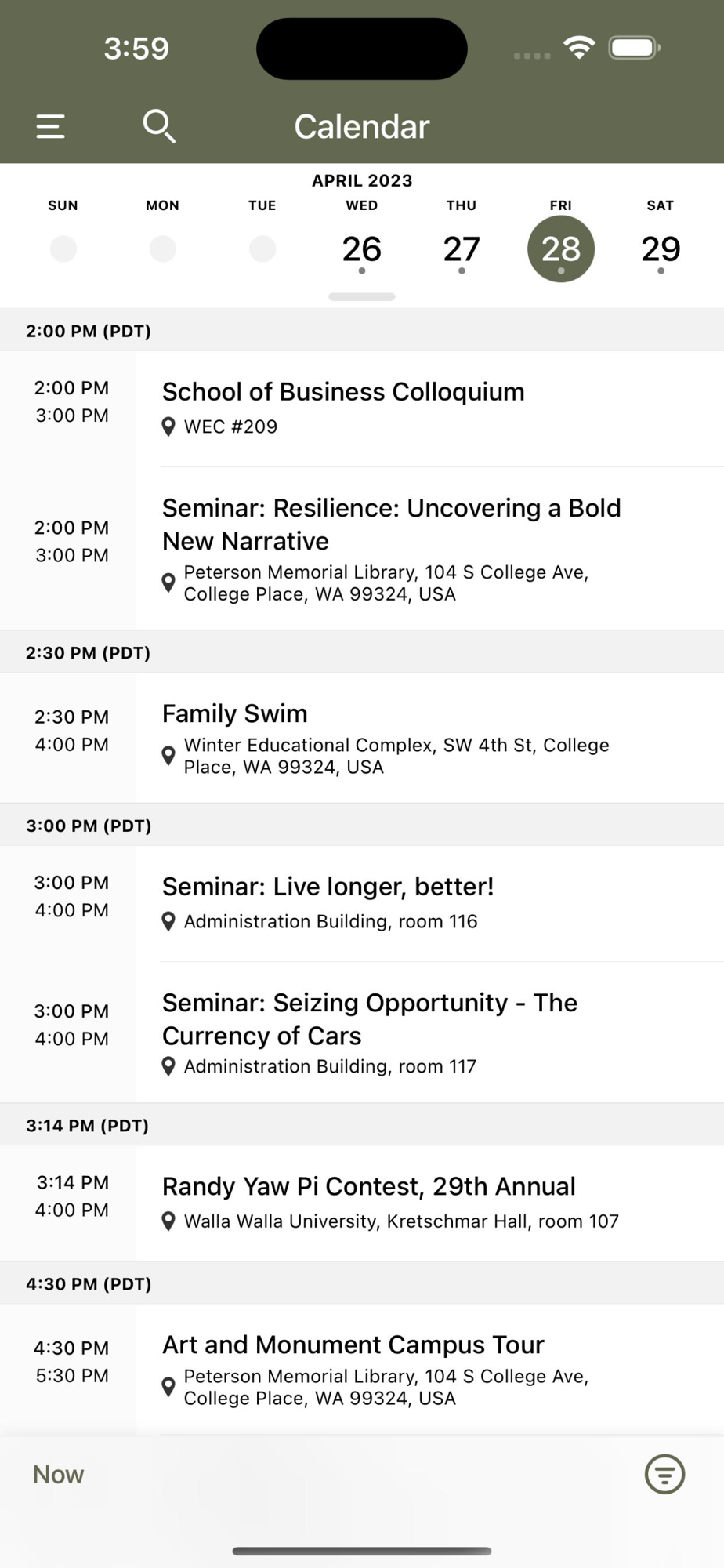This screenshot has width=724, height=1568.
Task: Tap location pin for Administration Building, room 117
Action: pyautogui.click(x=168, y=1066)
